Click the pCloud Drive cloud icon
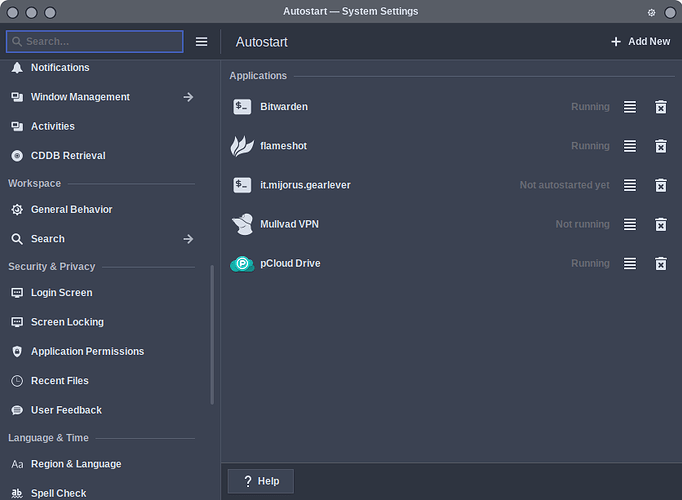Screen dimensions: 682x500 [242, 263]
